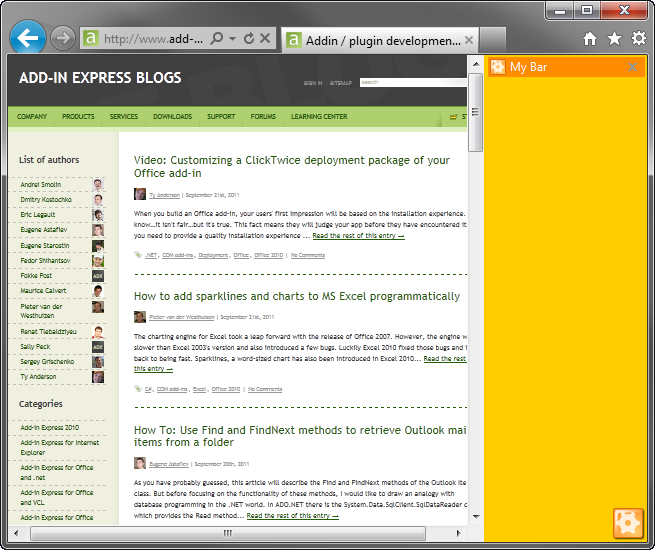The height and width of the screenshot is (550, 655).
Task: Open author Maurice Calvert
Action: pyautogui.click(x=43, y=291)
